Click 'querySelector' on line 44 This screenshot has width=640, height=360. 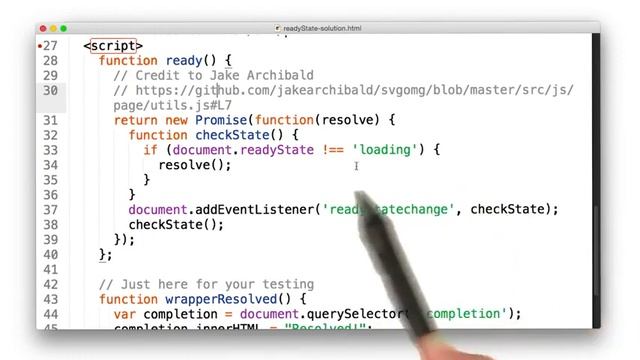(355, 314)
